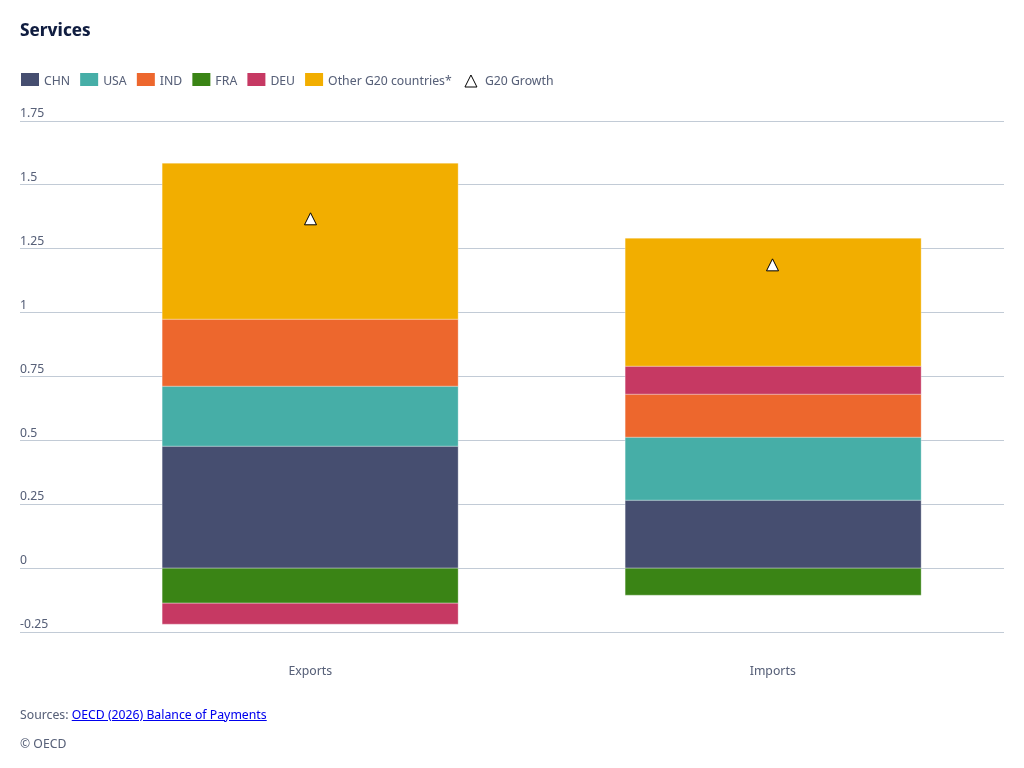Click the Exports axis label
The image size is (1024, 768).
coord(310,670)
